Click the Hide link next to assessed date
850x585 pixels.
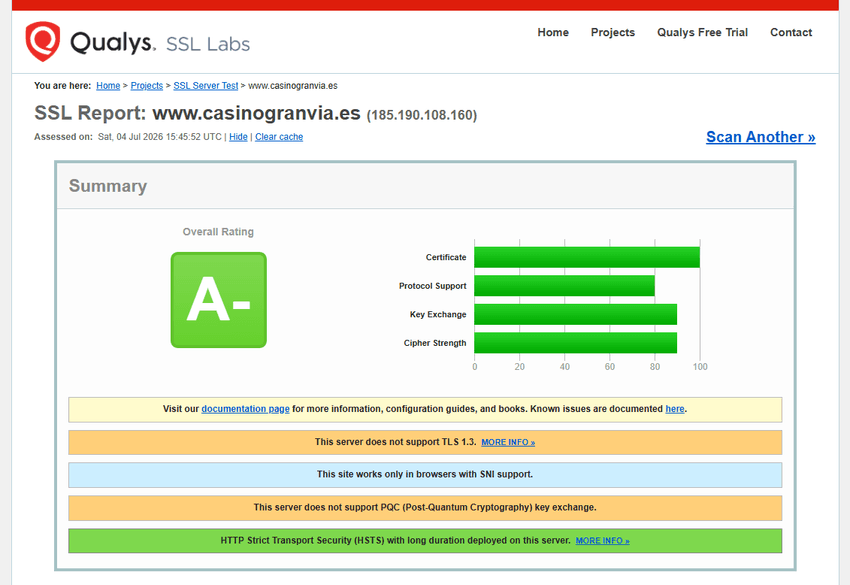pos(238,137)
